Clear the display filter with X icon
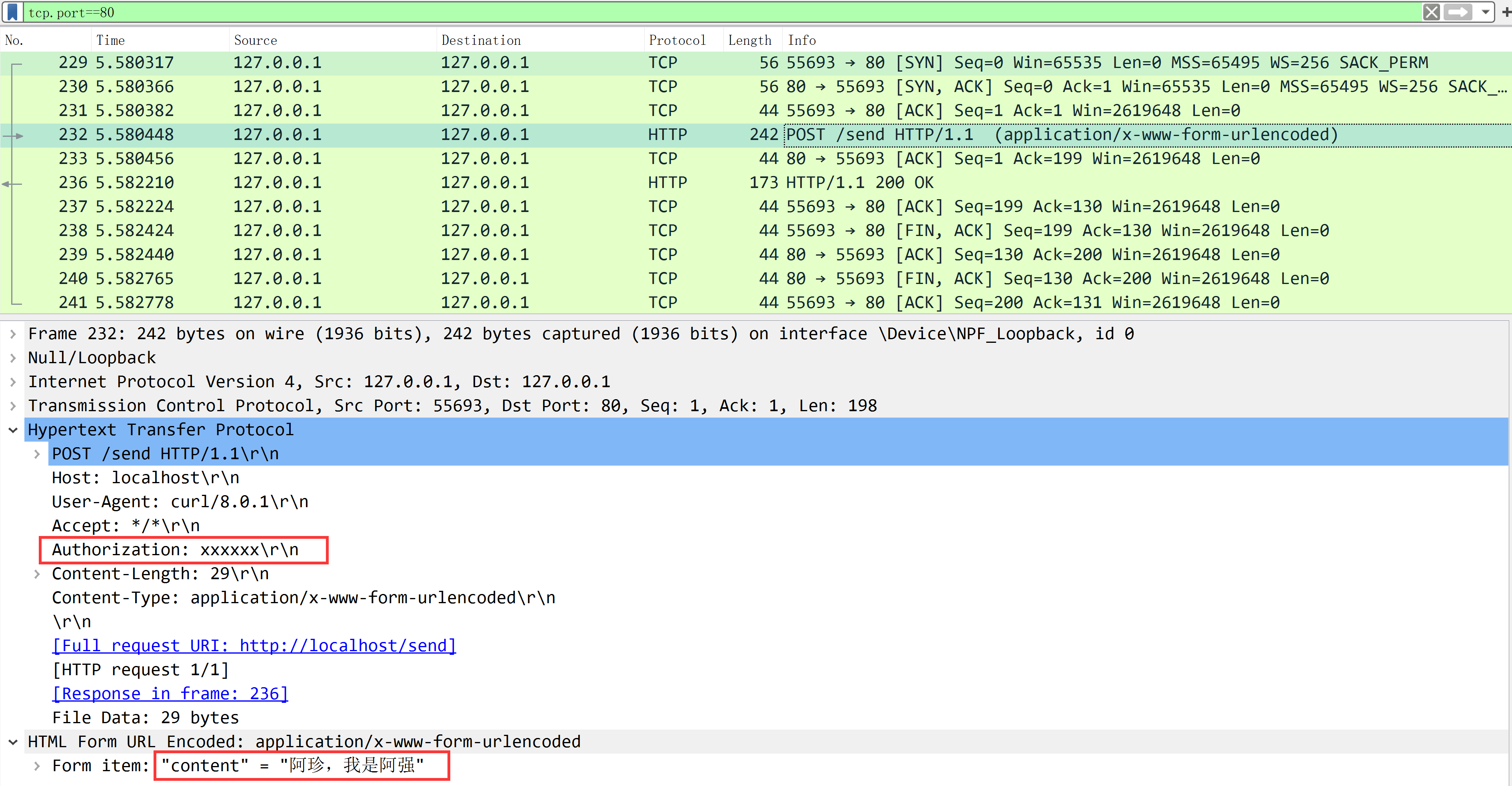 [1431, 12]
